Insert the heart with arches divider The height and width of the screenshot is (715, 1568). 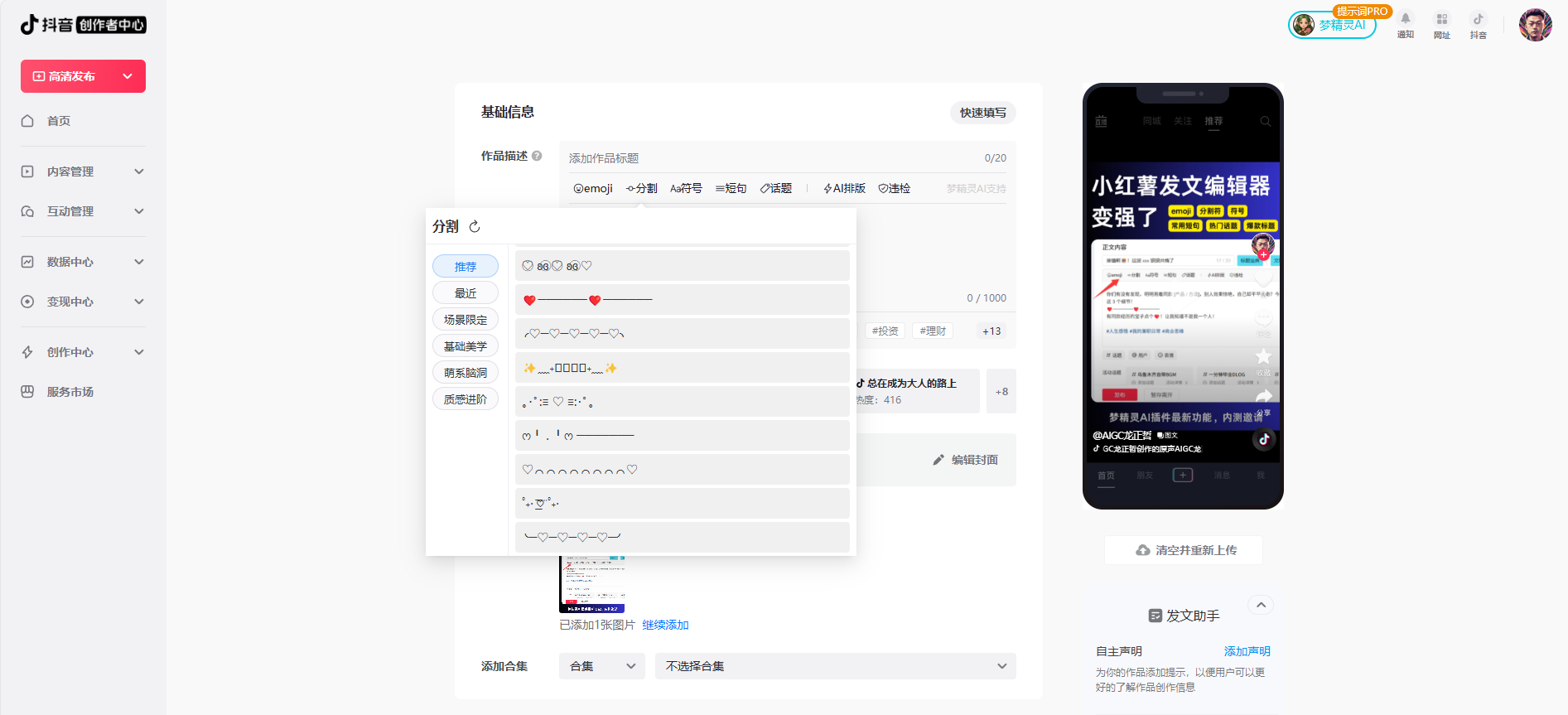click(x=683, y=470)
